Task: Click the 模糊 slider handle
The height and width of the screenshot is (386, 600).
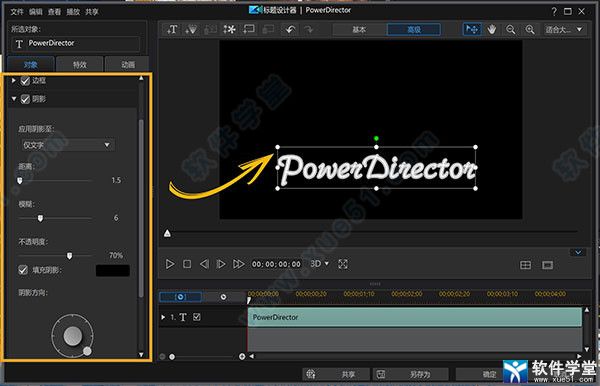Action: tap(40, 218)
